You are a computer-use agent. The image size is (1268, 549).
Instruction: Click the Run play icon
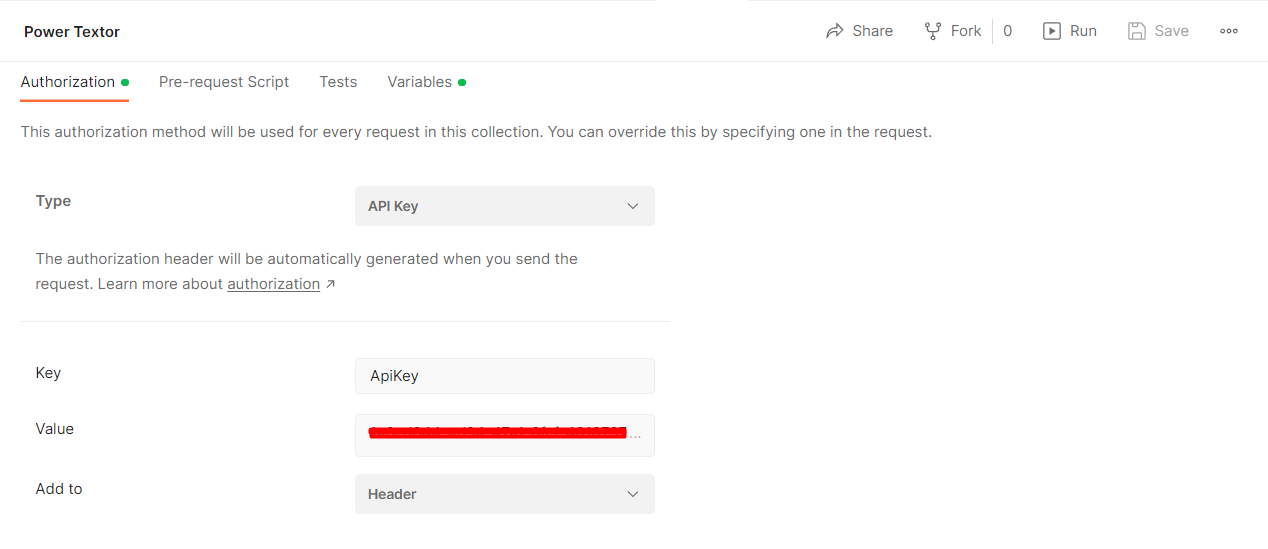click(x=1051, y=31)
